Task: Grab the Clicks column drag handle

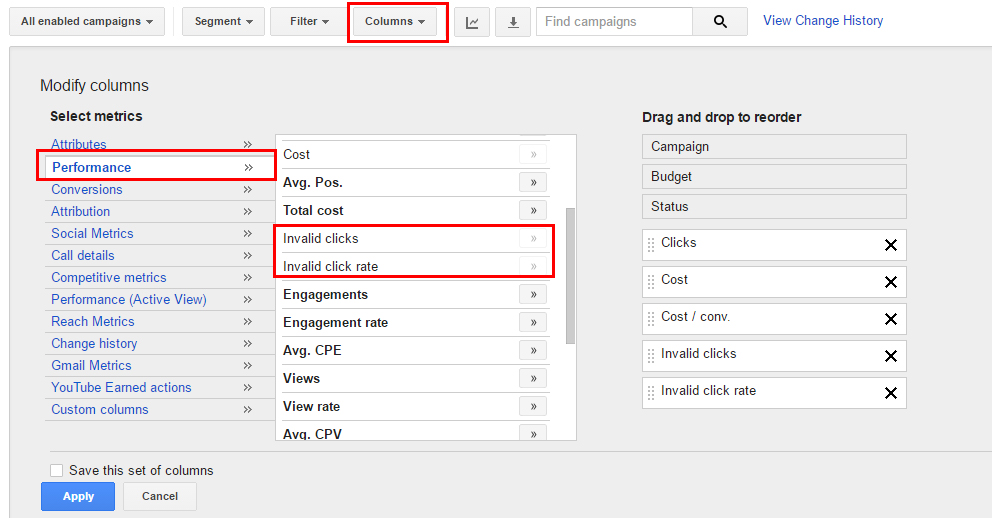Action: (651, 245)
